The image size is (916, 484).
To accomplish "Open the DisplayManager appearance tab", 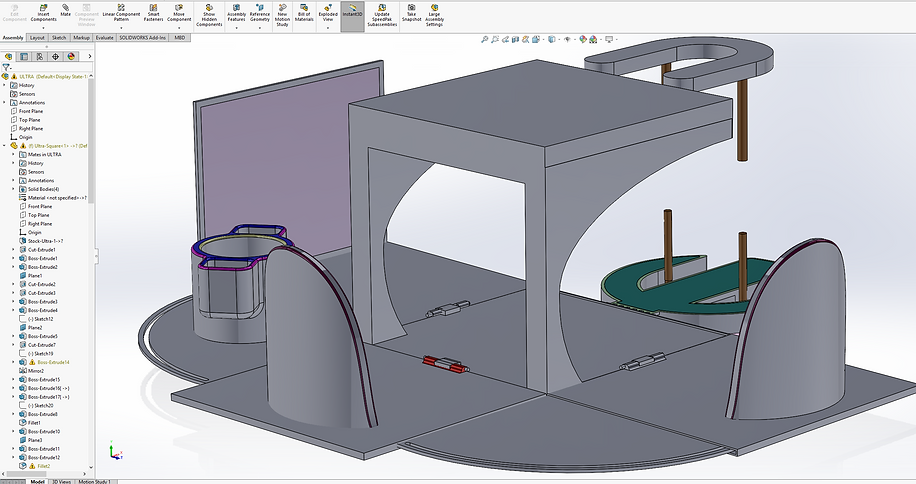I will point(71,57).
